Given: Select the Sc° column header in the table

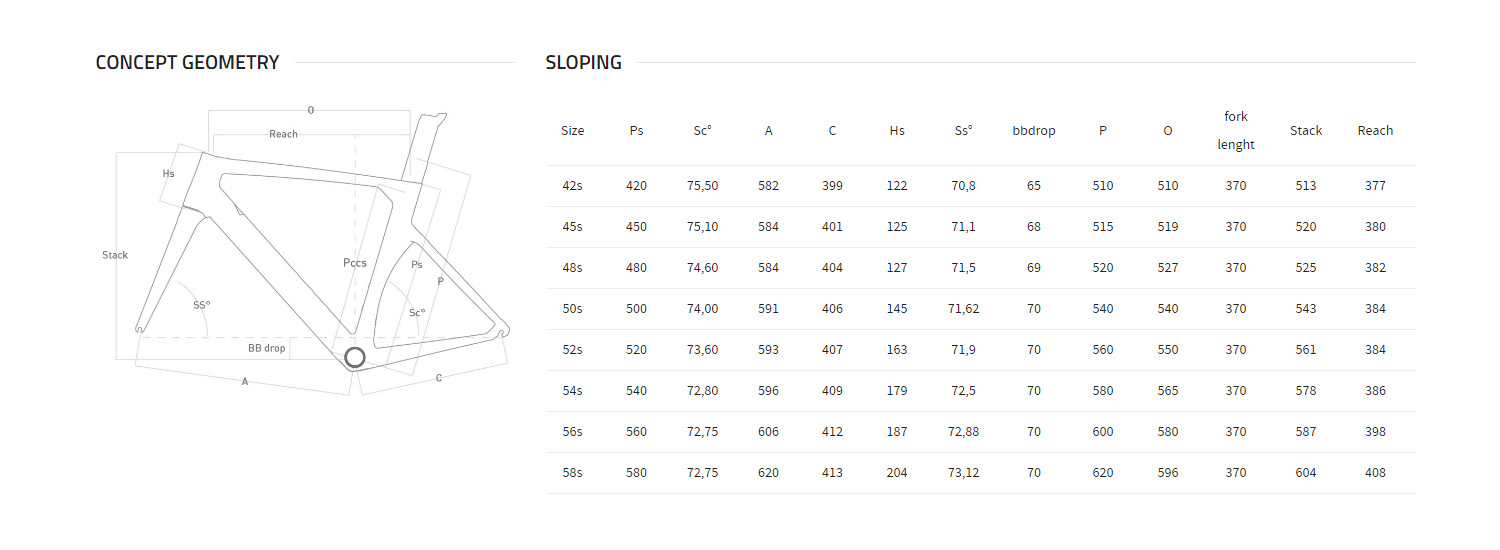Looking at the screenshot, I should [703, 131].
